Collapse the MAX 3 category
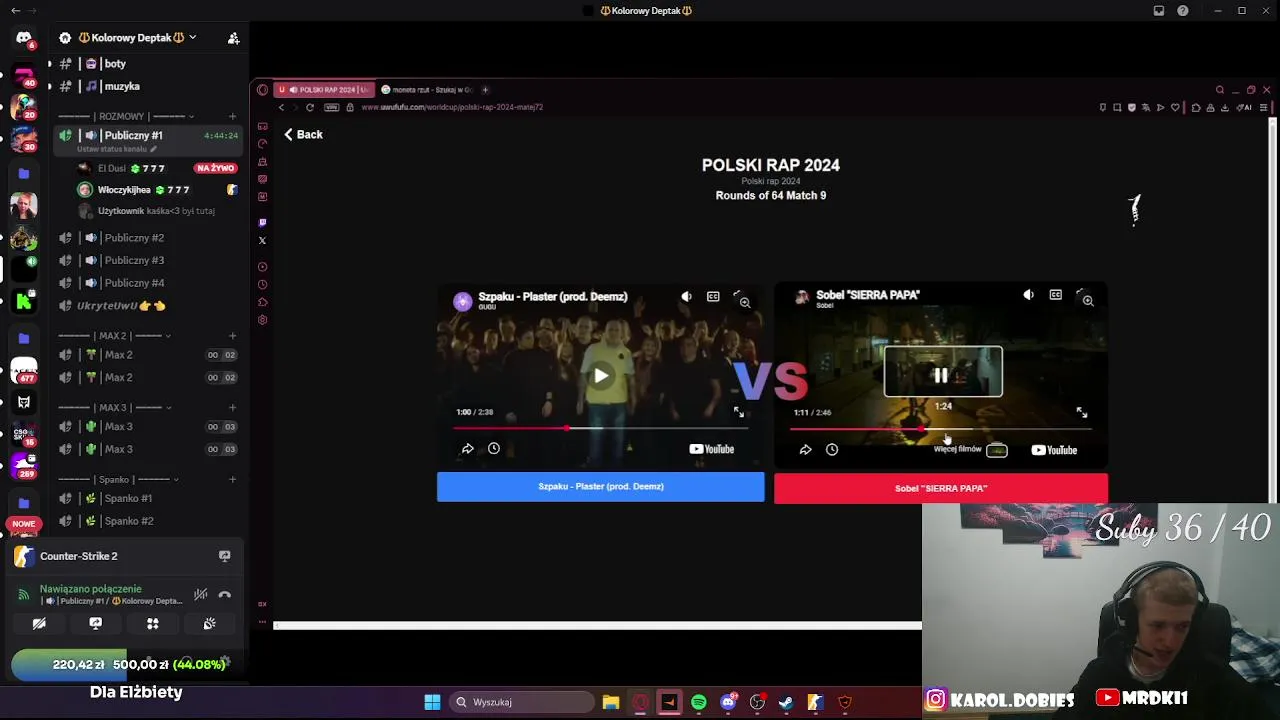The image size is (1280, 720). click(x=114, y=408)
